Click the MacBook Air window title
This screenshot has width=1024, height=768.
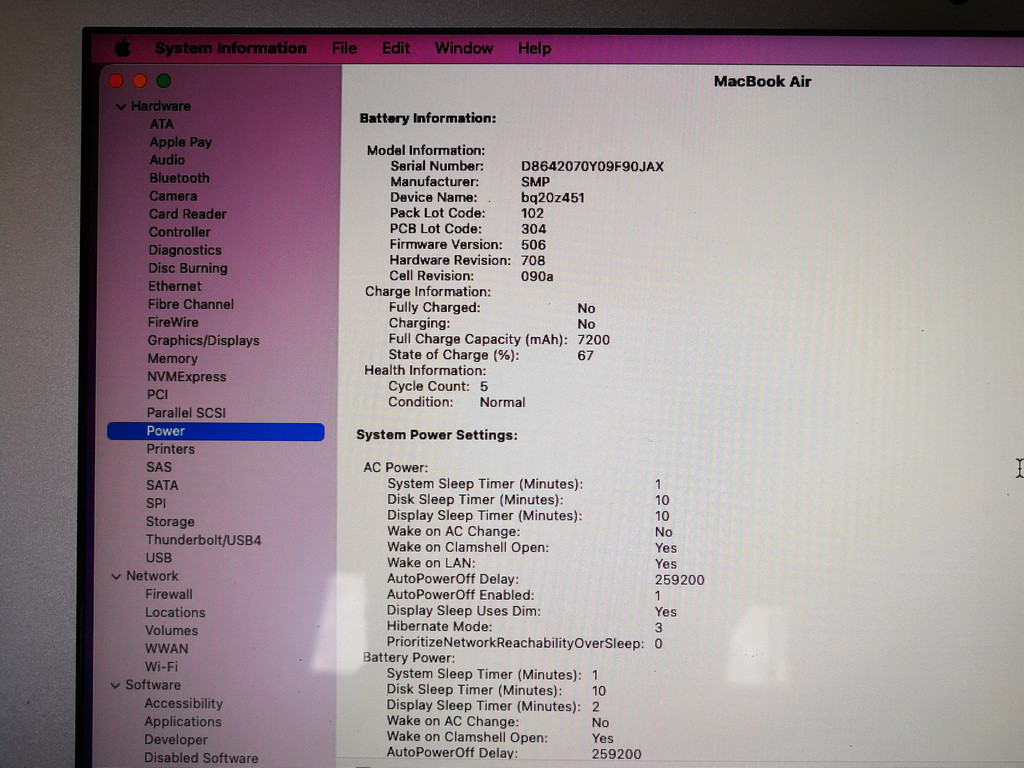click(762, 82)
